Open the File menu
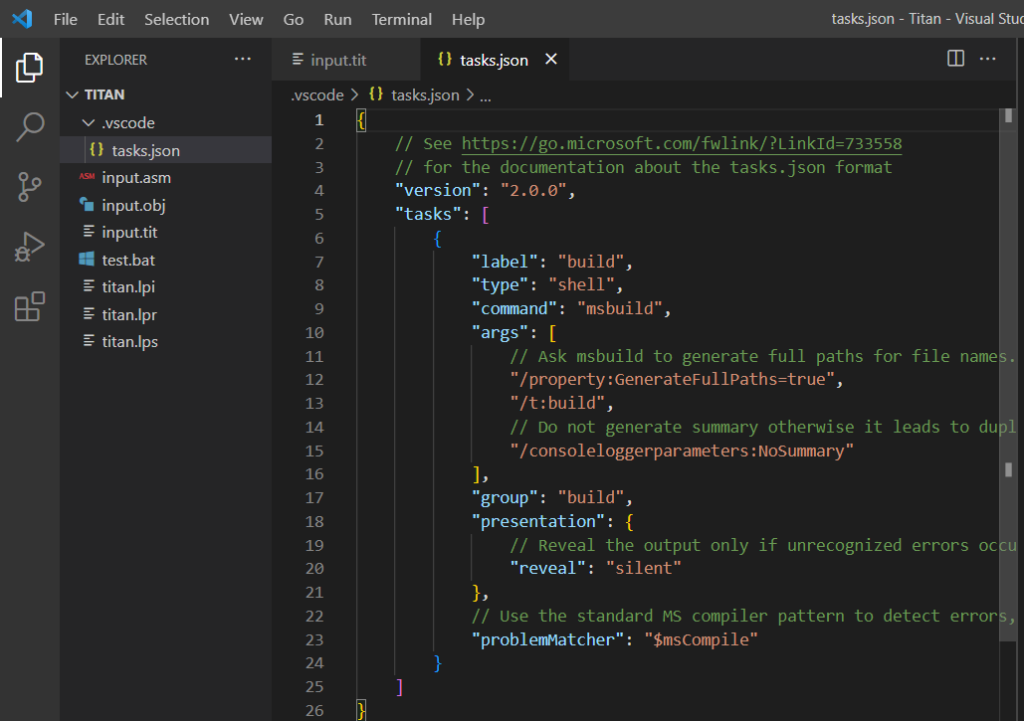This screenshot has width=1024, height=721. 65,20
